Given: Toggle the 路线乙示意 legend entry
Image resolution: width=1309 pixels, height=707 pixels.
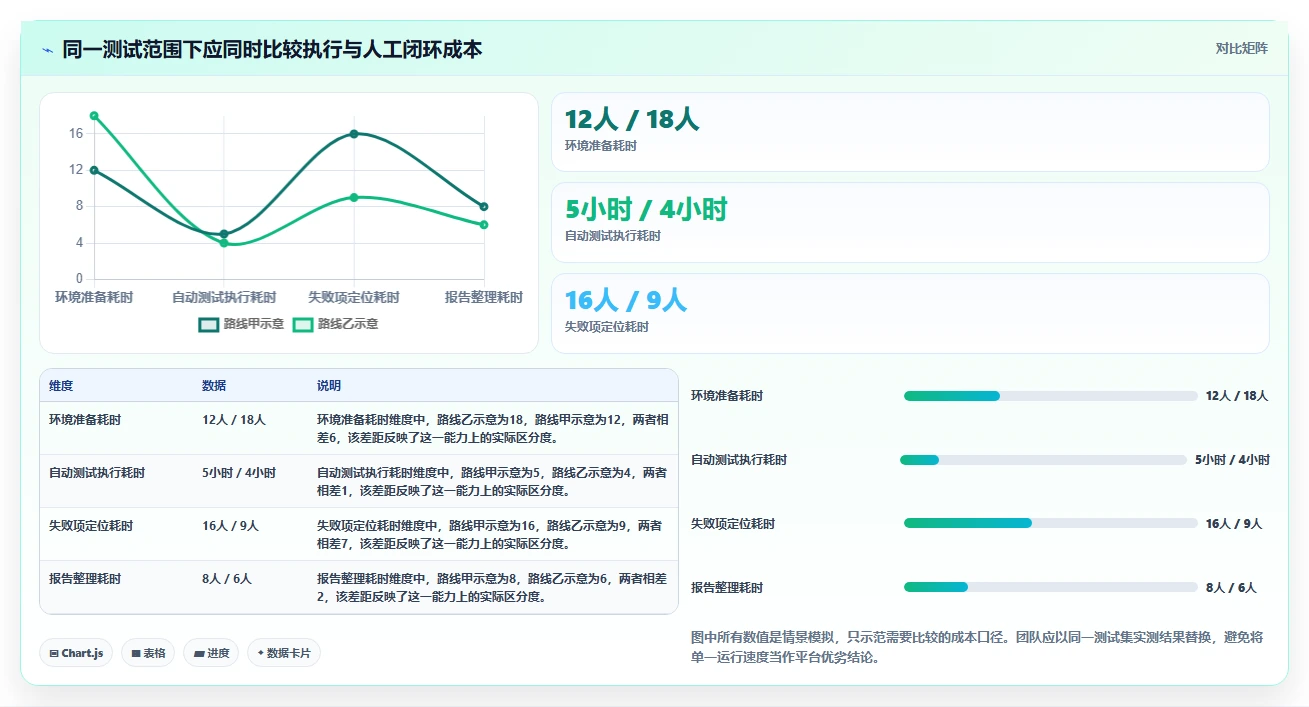Looking at the screenshot, I should [336, 324].
